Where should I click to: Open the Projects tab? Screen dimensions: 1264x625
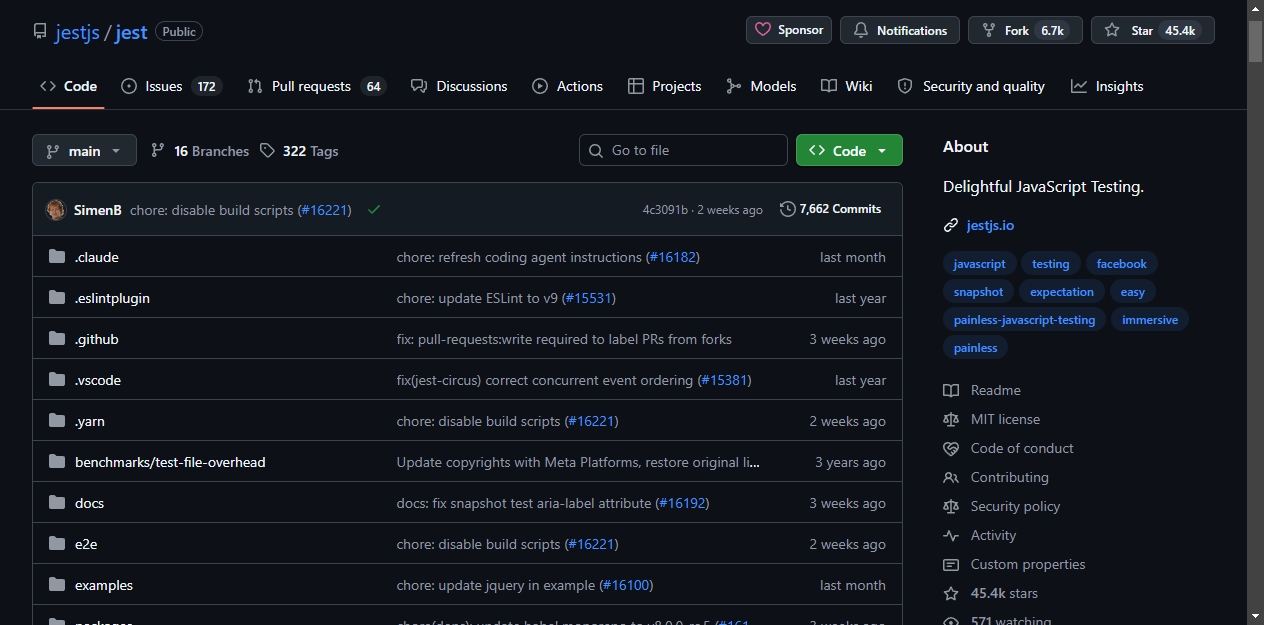click(665, 86)
